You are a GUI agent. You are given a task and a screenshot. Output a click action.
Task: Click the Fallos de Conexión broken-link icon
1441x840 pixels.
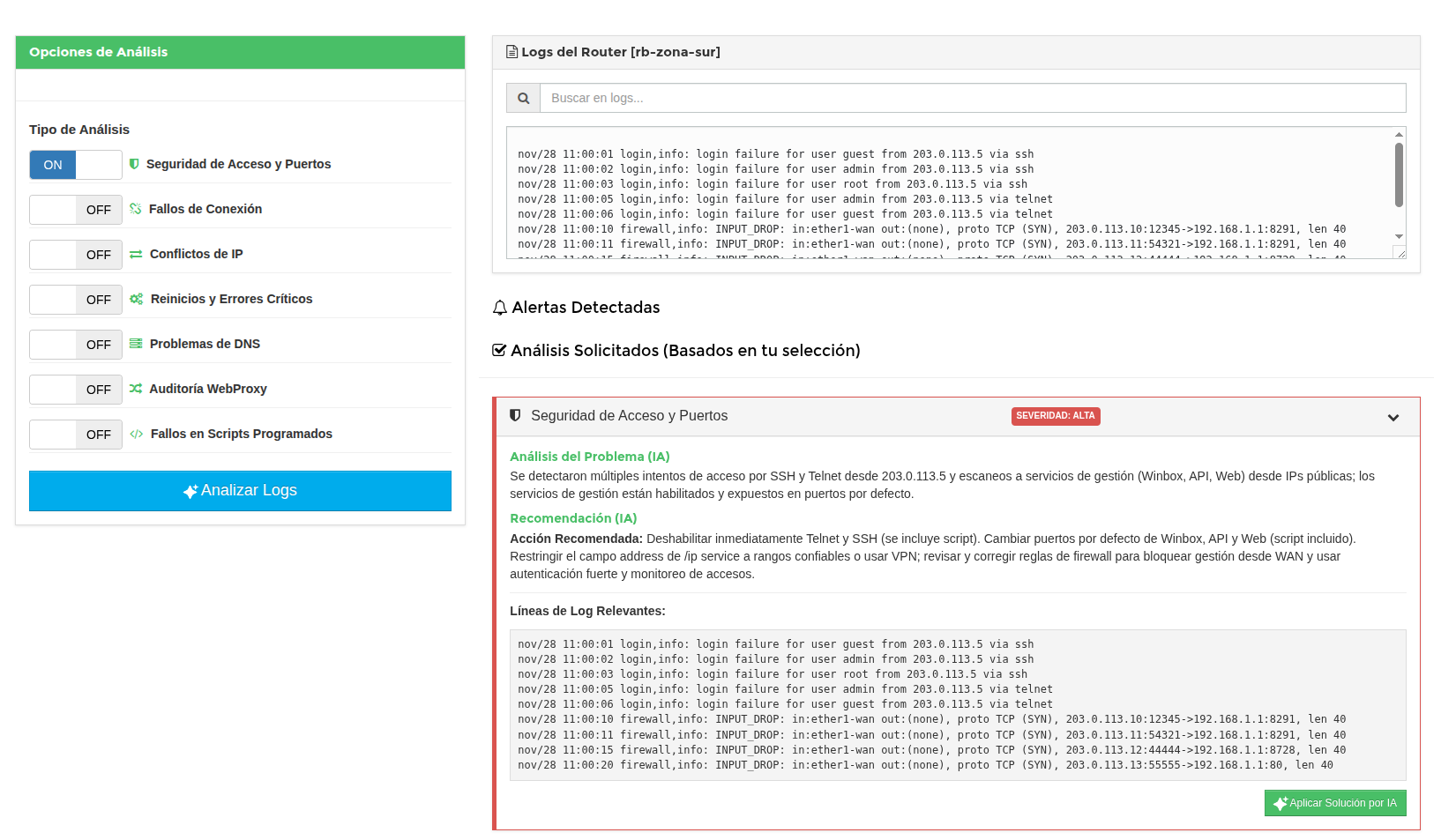[136, 209]
